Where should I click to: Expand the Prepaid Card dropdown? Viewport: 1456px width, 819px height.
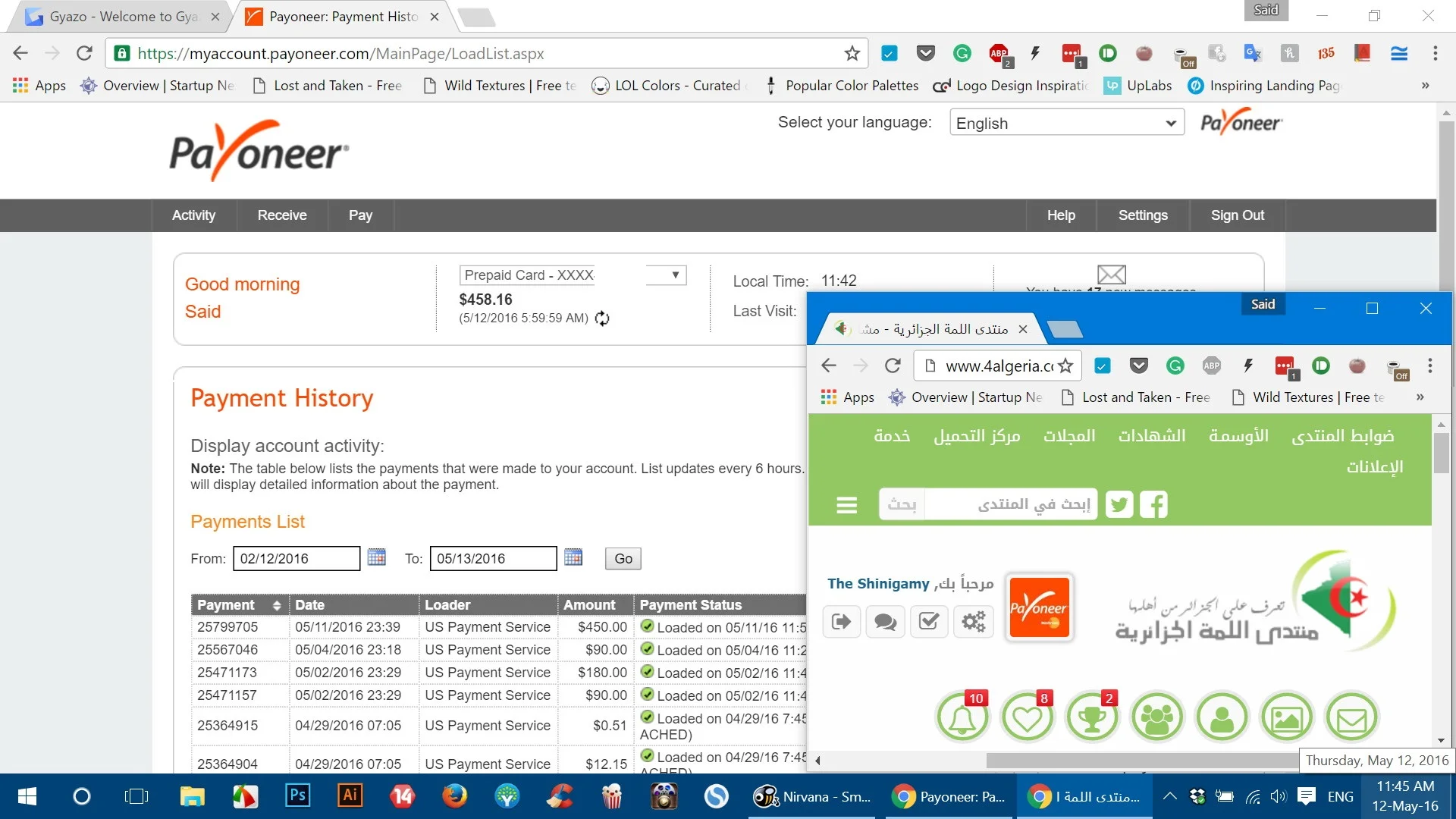point(674,275)
